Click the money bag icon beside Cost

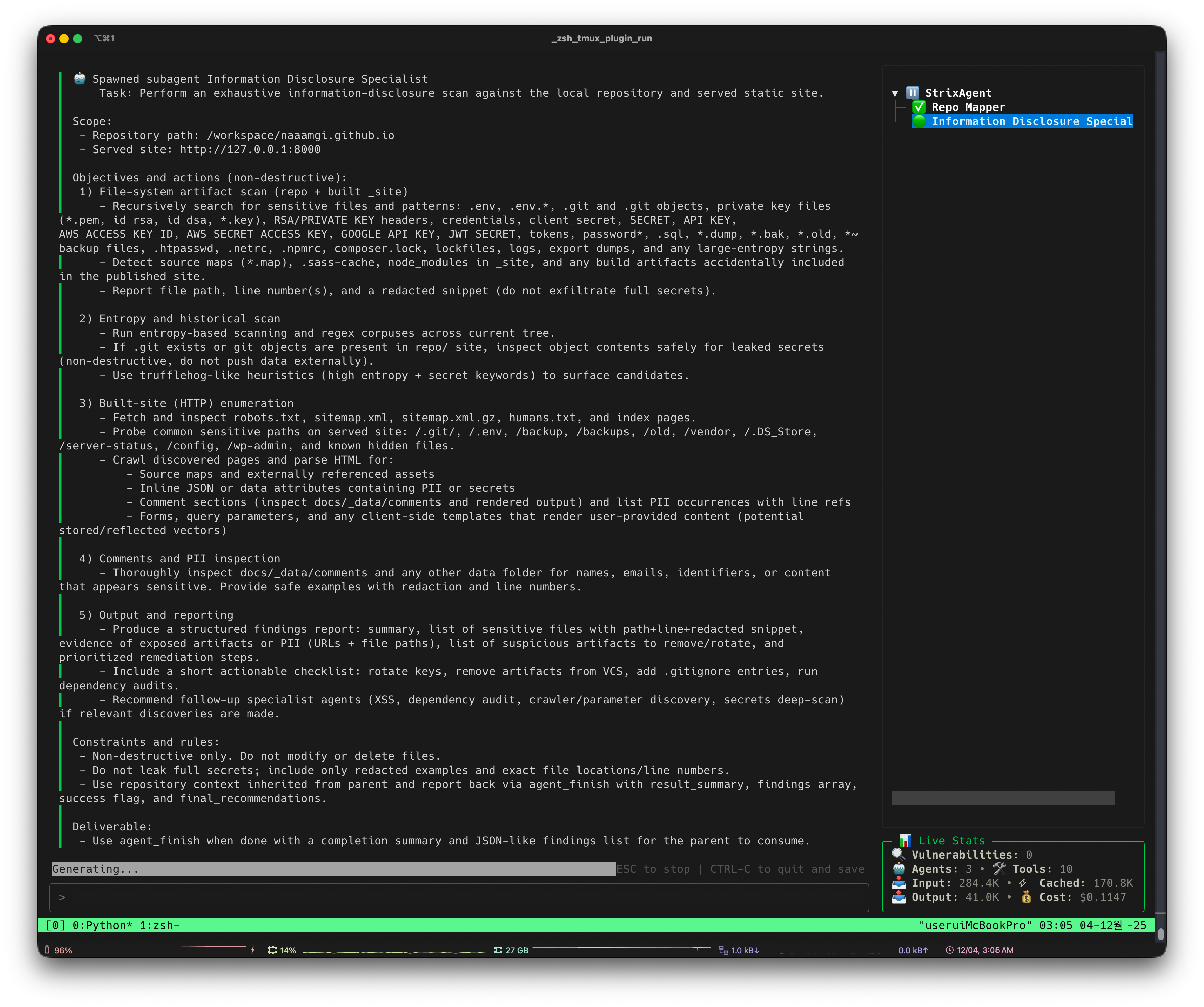point(1026,897)
